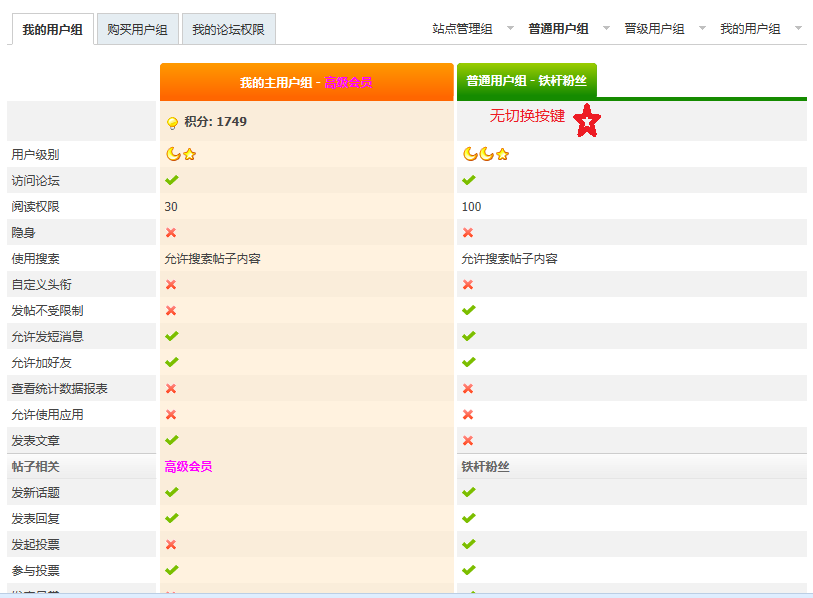Switch to the 购买用户组 tab

pyautogui.click(x=136, y=29)
